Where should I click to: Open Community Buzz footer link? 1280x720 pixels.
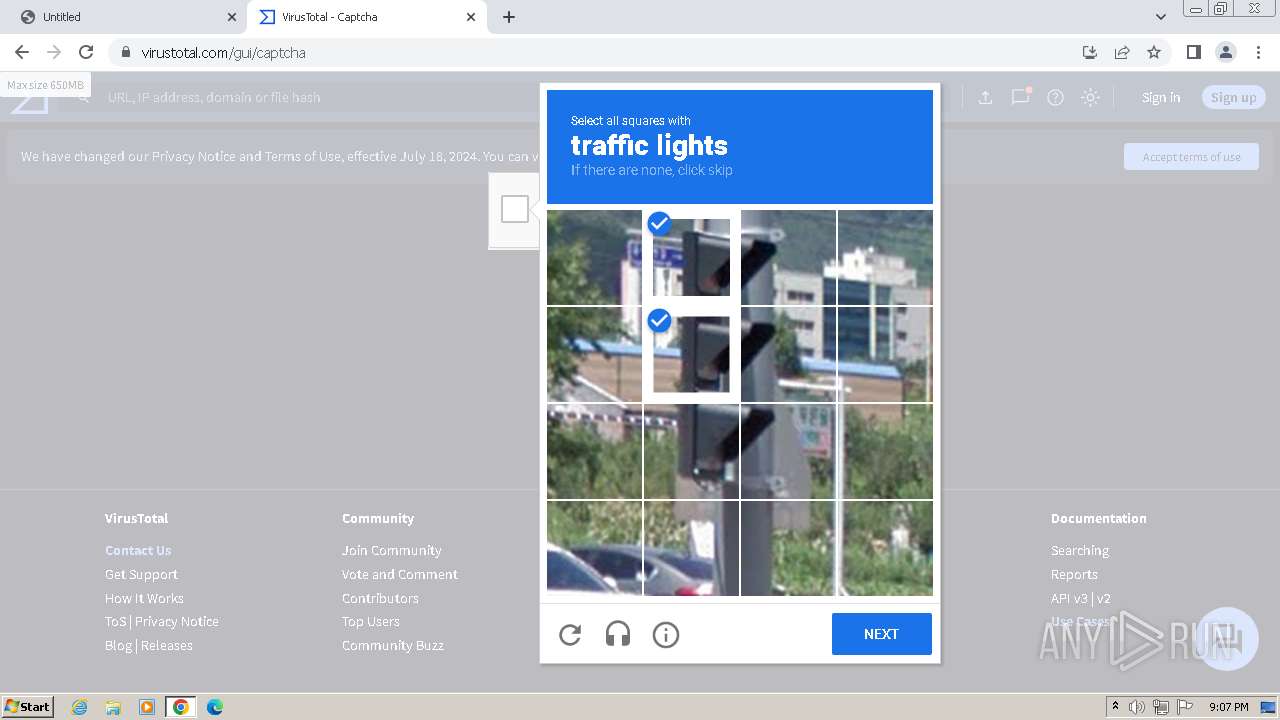(393, 645)
